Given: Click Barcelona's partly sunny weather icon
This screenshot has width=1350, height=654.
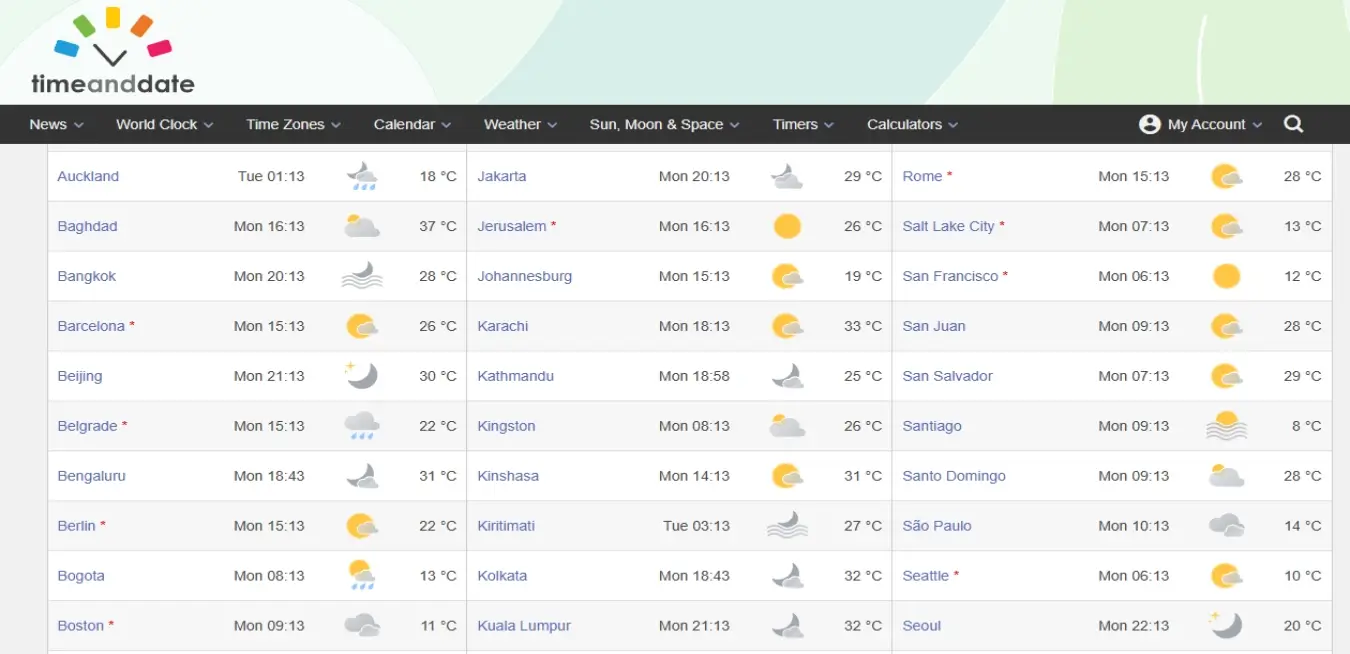Looking at the screenshot, I should [361, 326].
